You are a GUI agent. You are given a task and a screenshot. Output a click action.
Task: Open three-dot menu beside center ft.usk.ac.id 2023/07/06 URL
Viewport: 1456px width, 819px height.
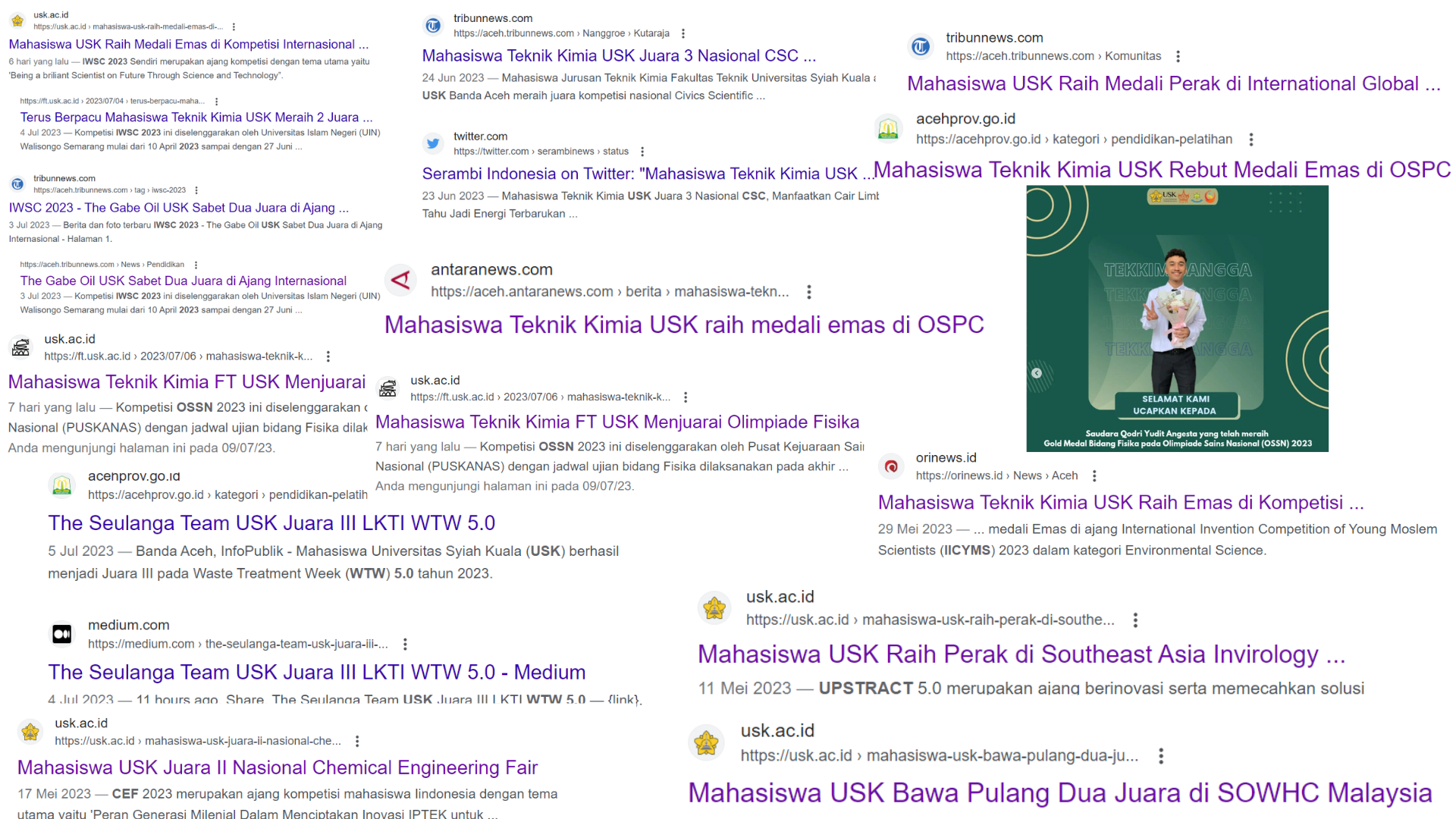click(x=686, y=397)
